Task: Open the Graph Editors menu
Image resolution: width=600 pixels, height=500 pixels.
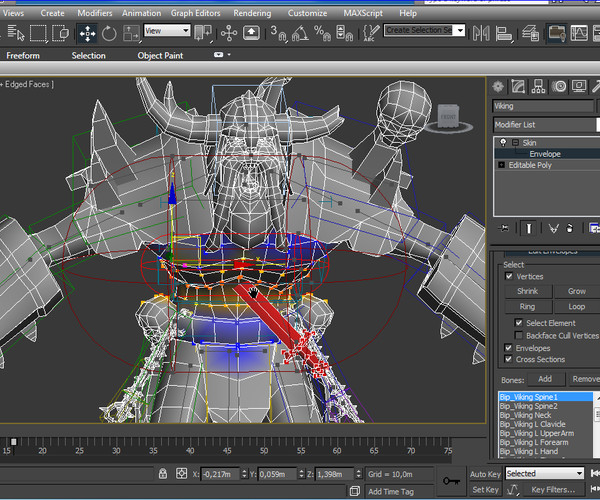Action: (x=196, y=13)
